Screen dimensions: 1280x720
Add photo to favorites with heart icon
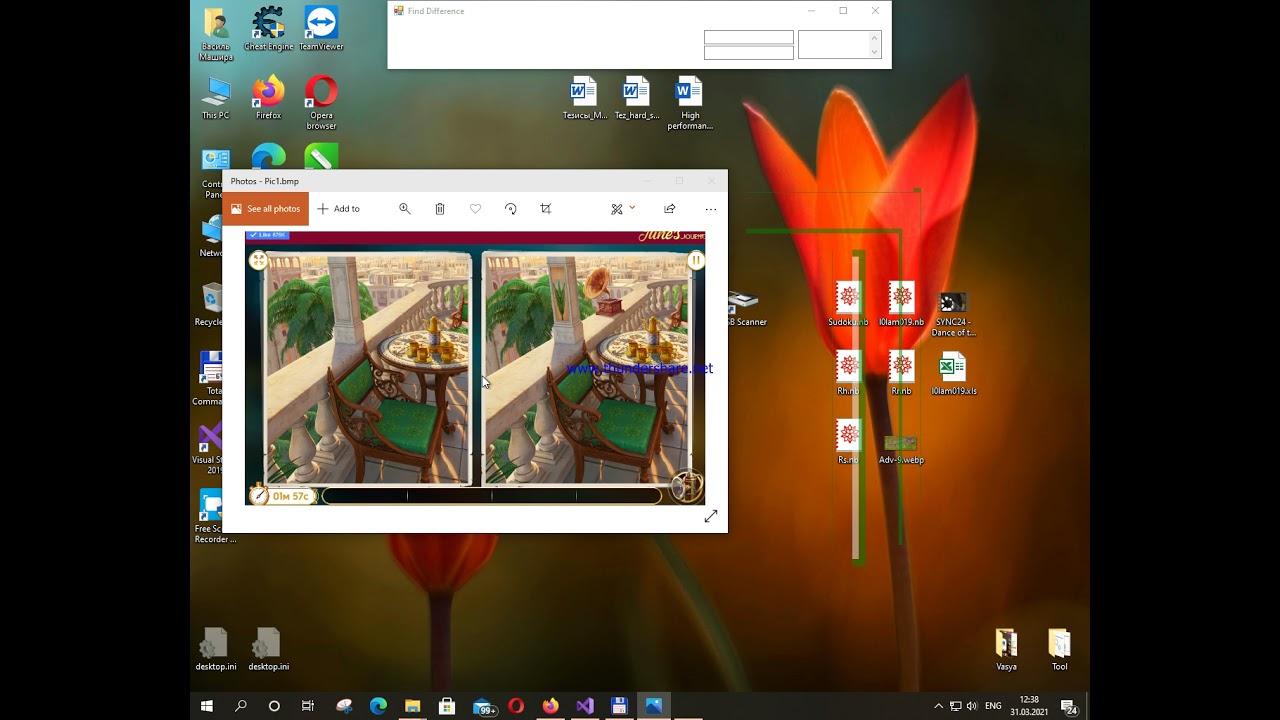475,209
